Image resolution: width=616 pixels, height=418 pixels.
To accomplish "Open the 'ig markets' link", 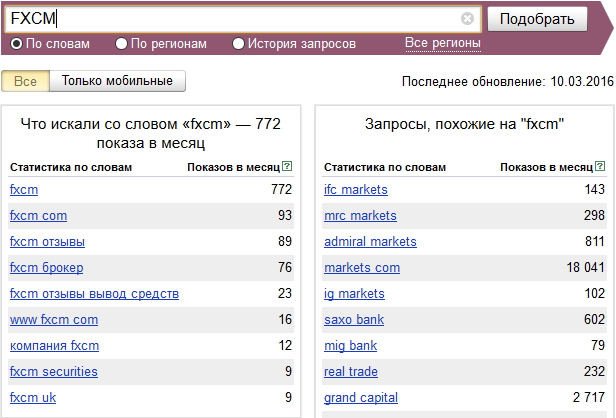I will pyautogui.click(x=354, y=293).
